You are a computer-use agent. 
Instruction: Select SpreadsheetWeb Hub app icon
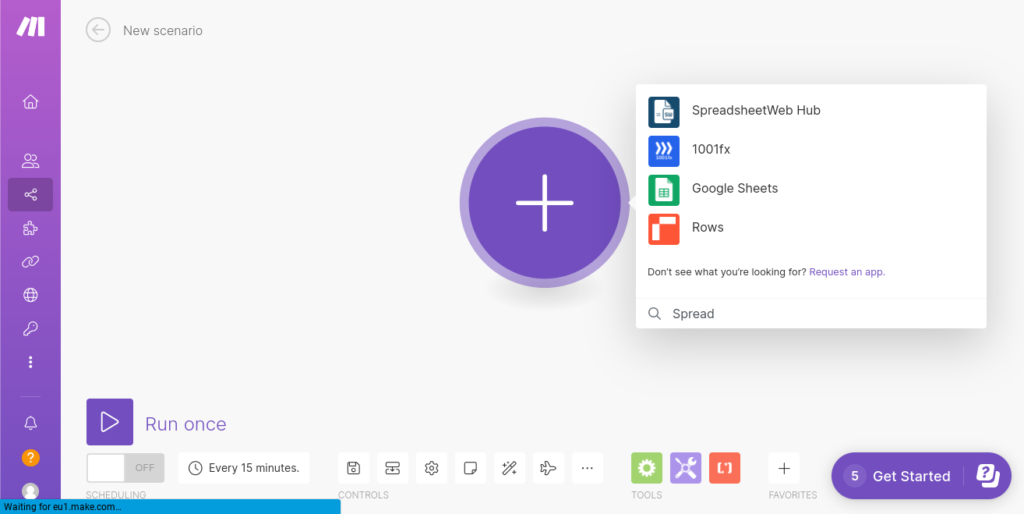coord(664,112)
